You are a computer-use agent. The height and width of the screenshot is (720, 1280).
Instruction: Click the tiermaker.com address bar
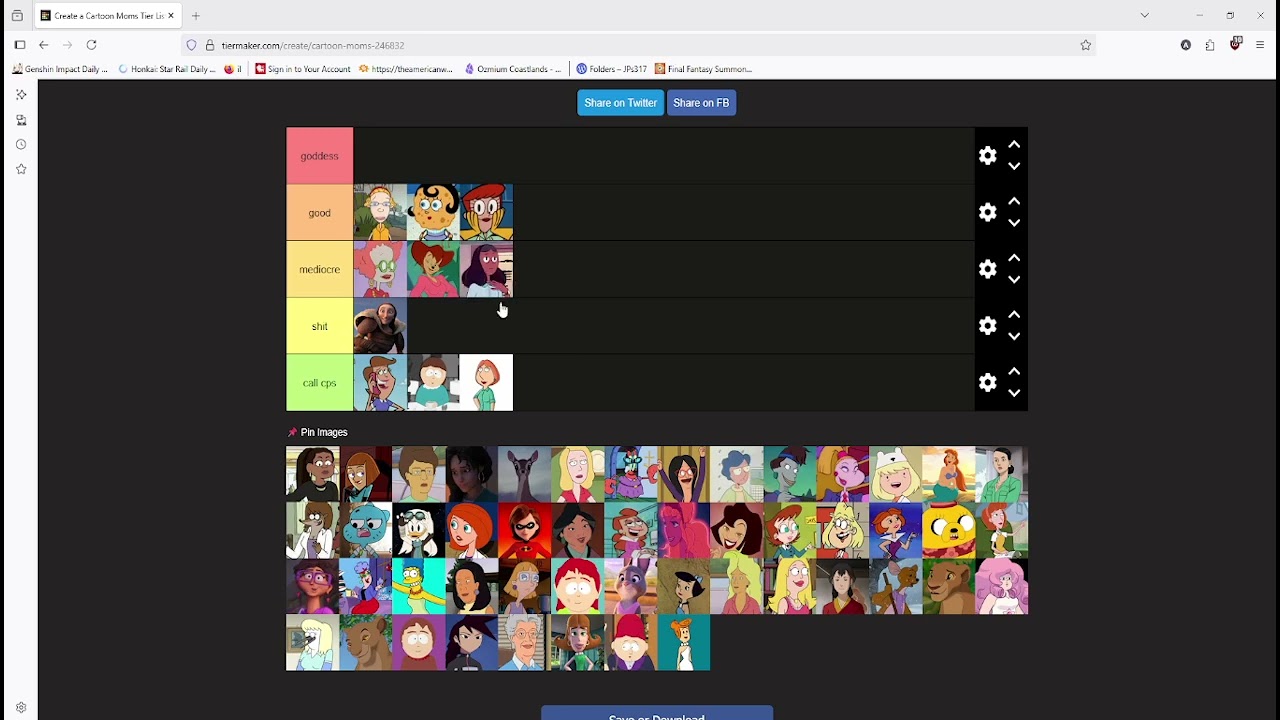[640, 45]
